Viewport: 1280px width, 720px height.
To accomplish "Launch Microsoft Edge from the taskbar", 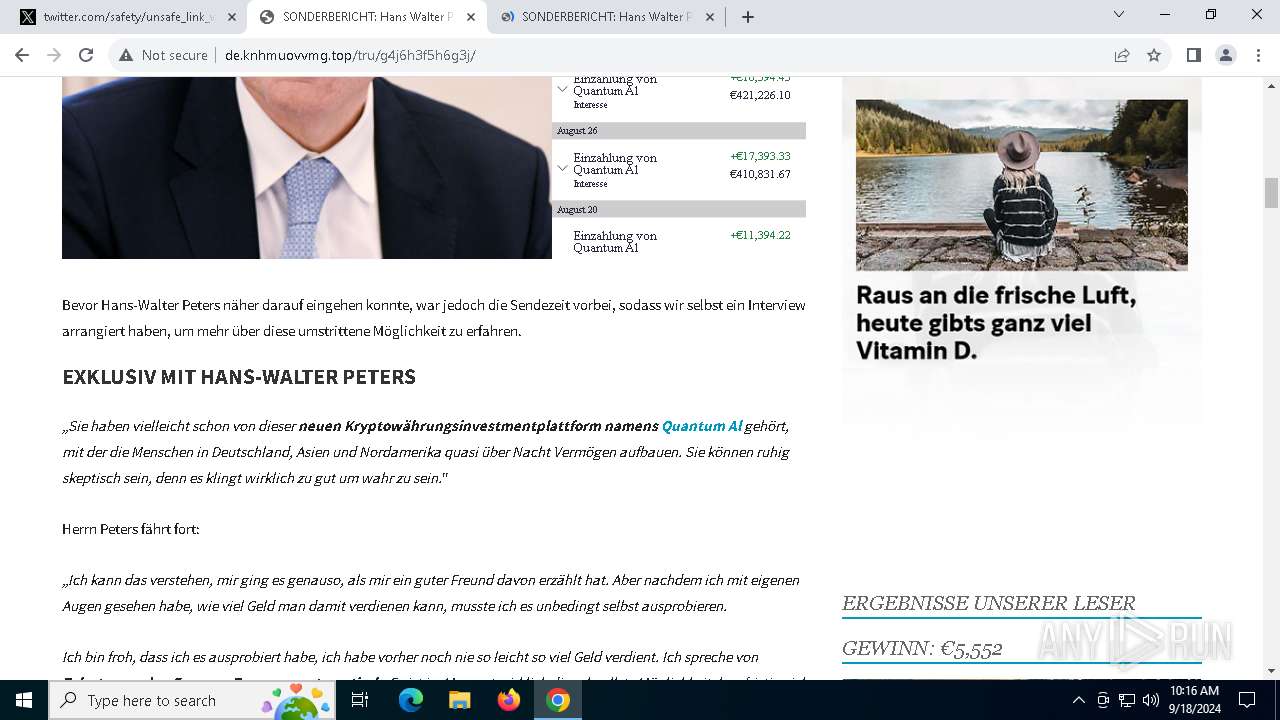I will click(411, 700).
